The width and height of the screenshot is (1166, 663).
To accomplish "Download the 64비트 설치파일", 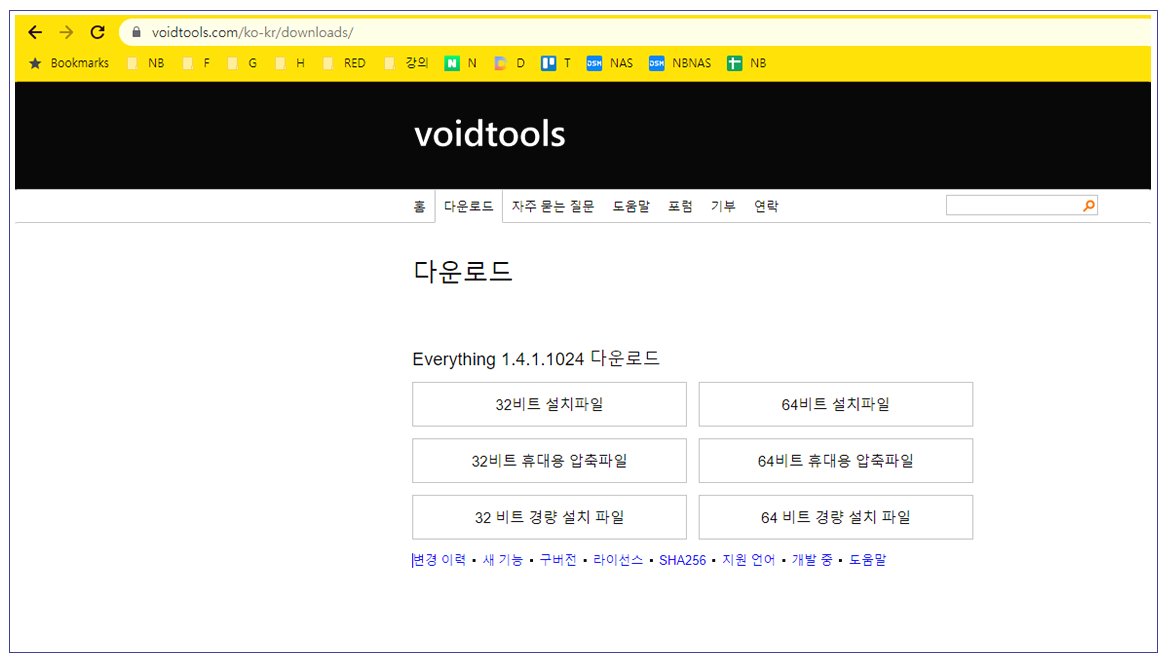I will click(836, 404).
